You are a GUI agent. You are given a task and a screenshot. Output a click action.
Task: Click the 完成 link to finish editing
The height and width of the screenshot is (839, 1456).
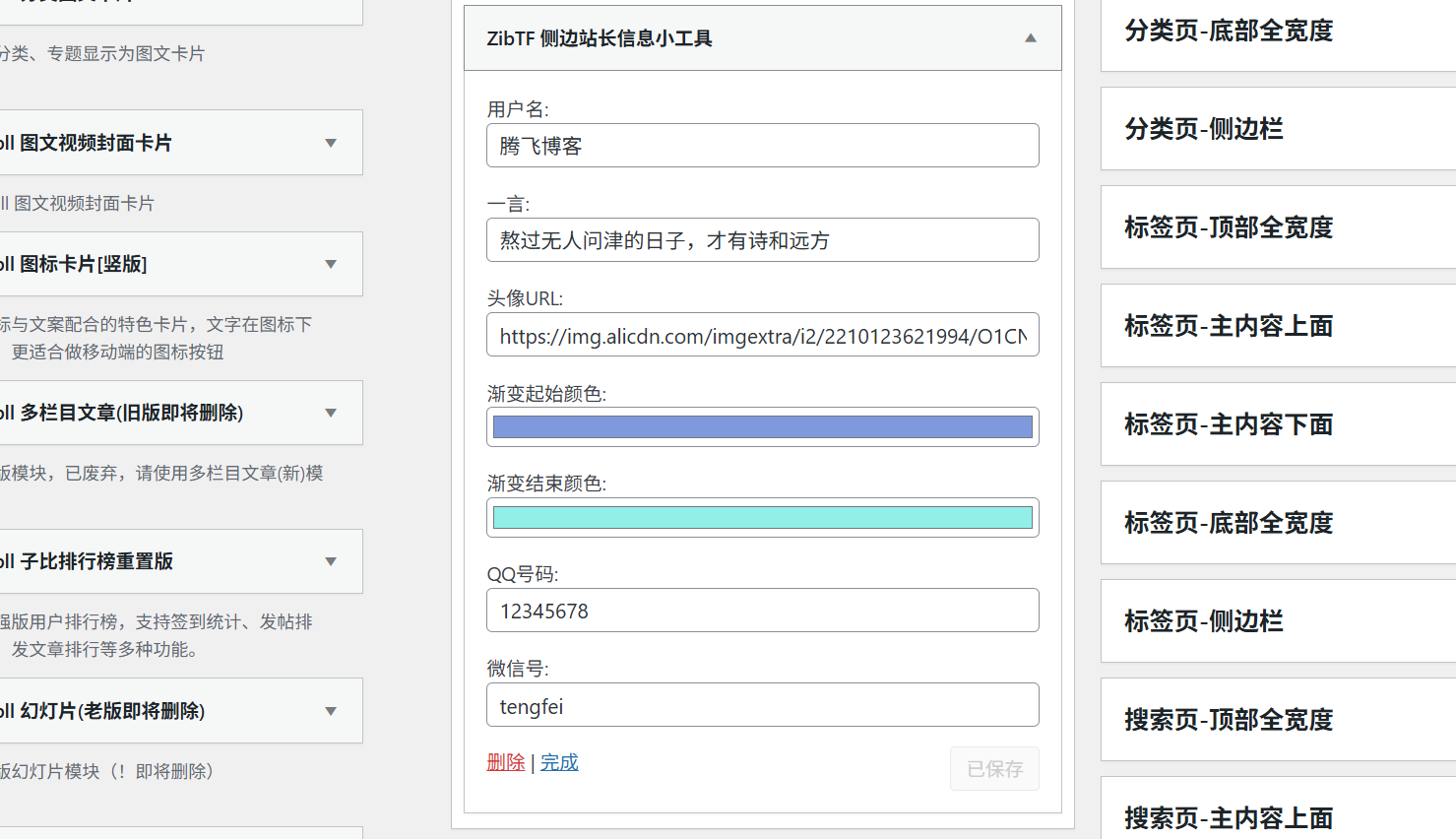[x=559, y=761]
